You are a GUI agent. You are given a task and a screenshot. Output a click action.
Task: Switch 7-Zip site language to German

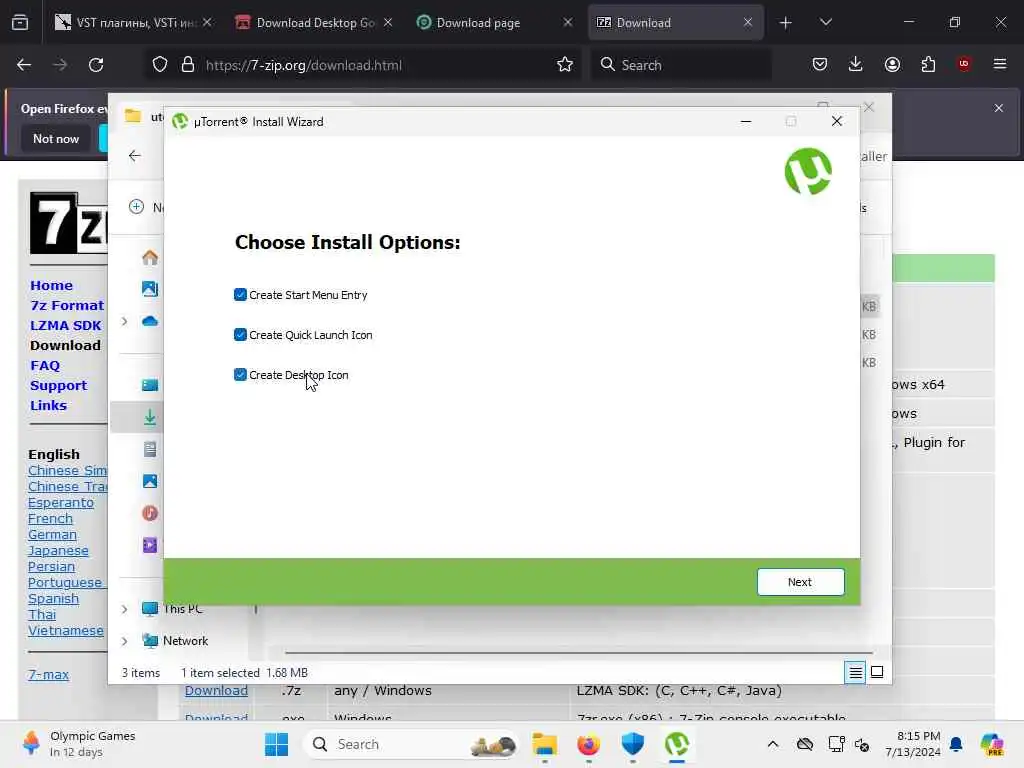(x=52, y=535)
